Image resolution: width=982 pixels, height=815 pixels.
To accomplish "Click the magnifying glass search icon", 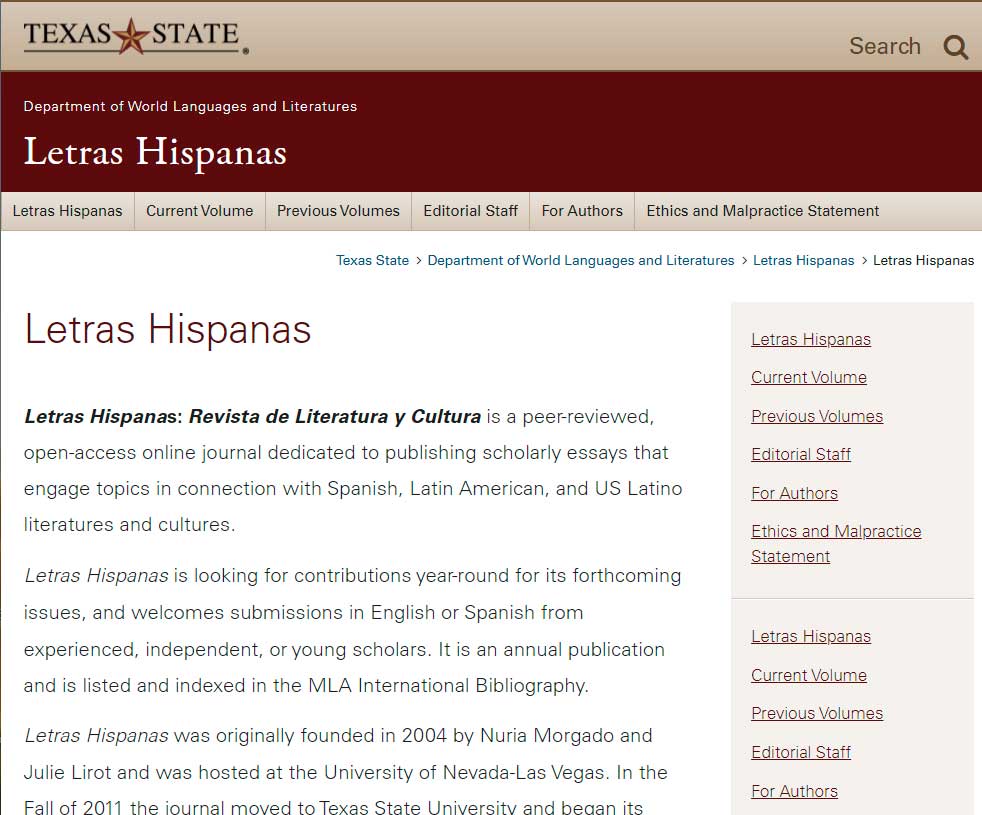I will (956, 47).
